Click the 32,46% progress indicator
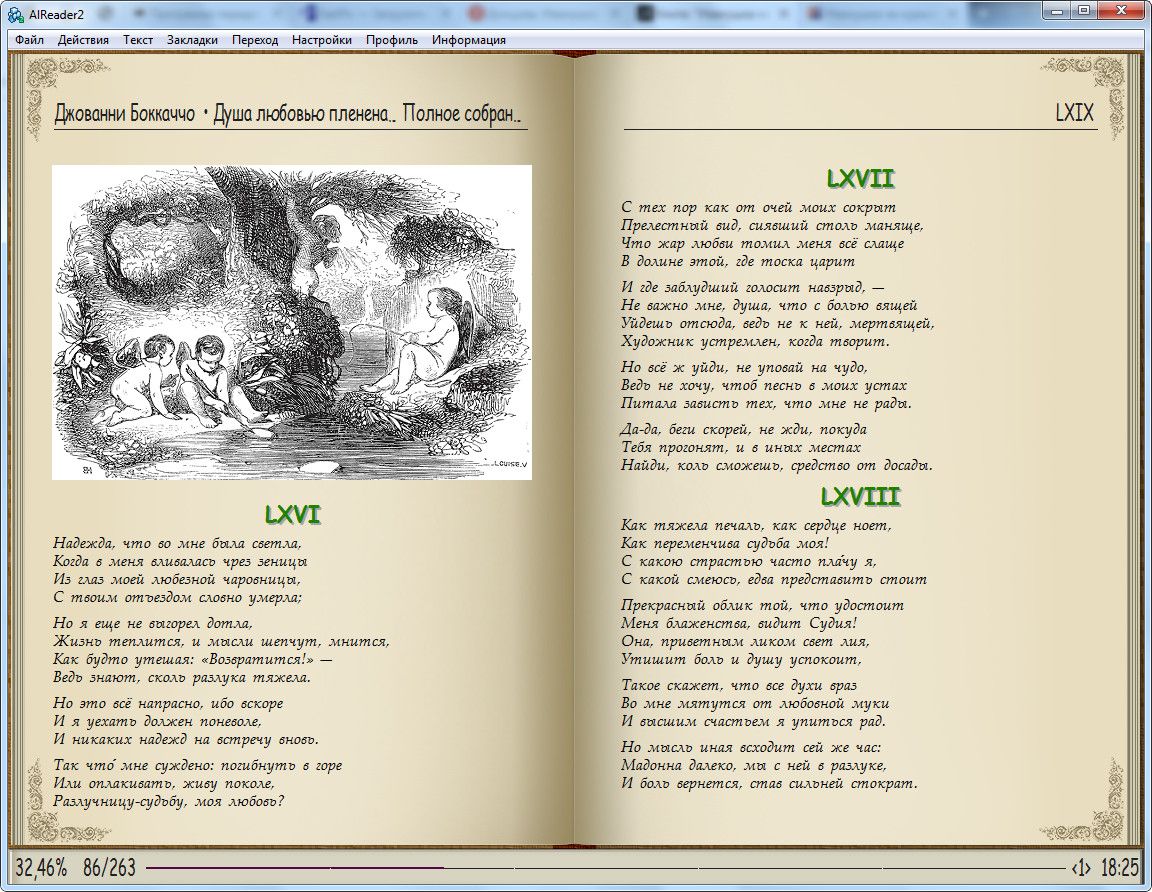This screenshot has width=1152, height=892. pos(41,868)
